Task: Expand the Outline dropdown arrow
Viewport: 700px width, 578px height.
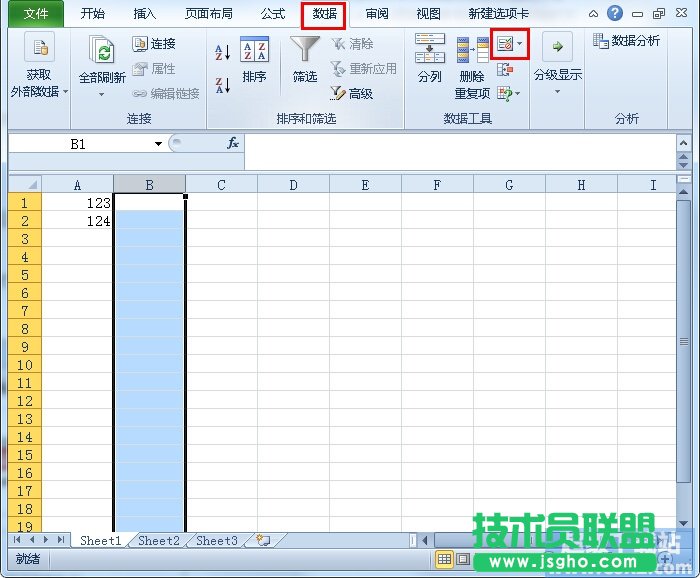Action: [557, 91]
